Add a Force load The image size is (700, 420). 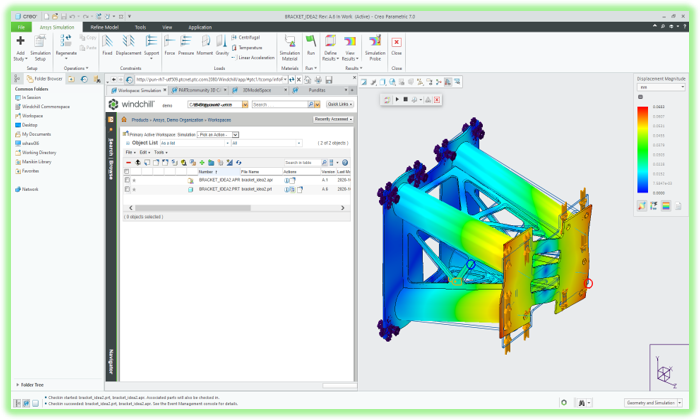click(x=170, y=45)
